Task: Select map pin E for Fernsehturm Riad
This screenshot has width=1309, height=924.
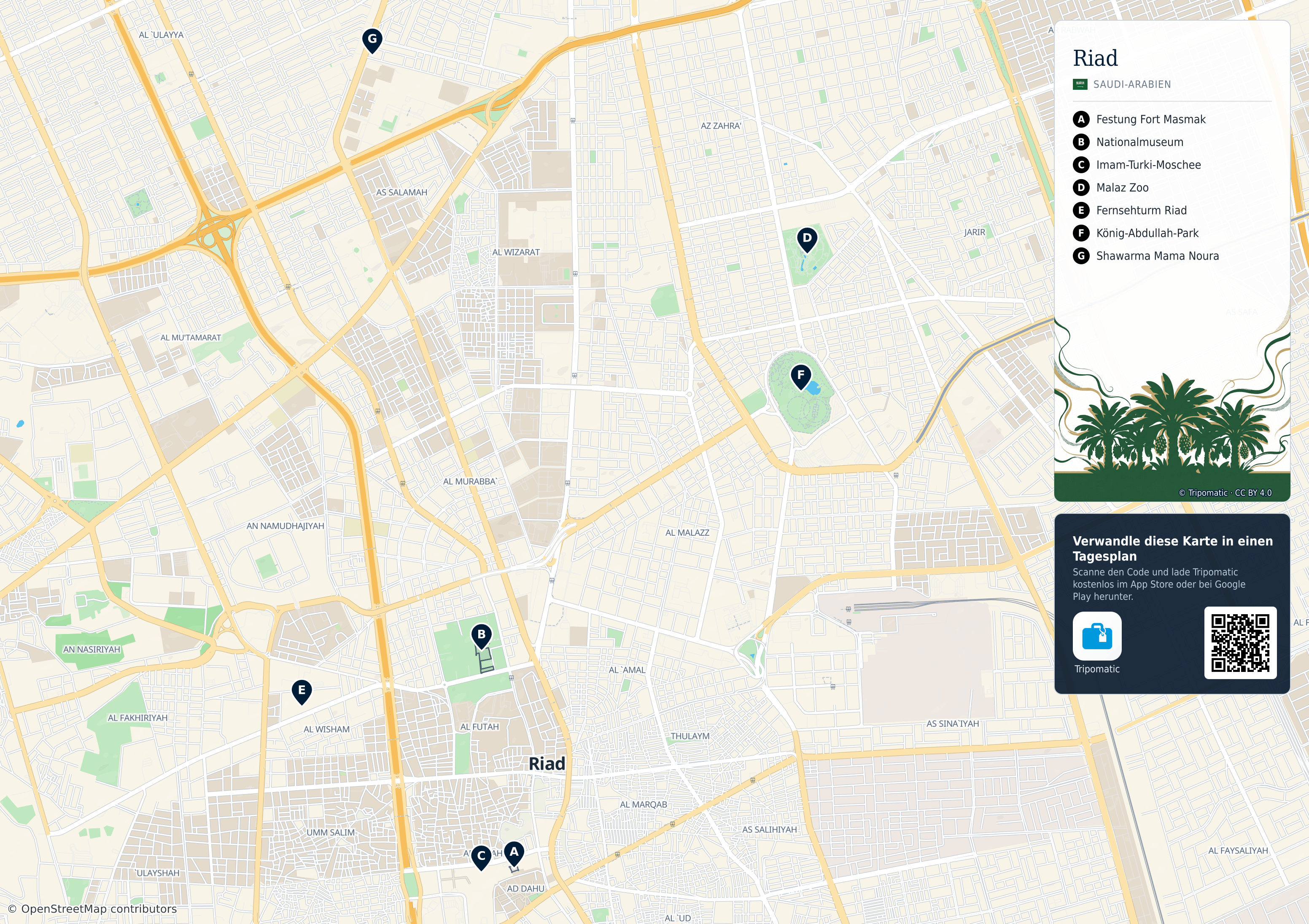Action: (x=302, y=691)
